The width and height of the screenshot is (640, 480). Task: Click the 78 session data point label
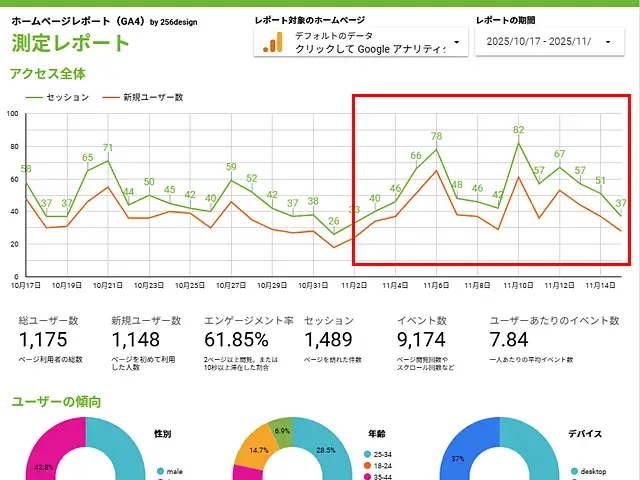point(436,136)
